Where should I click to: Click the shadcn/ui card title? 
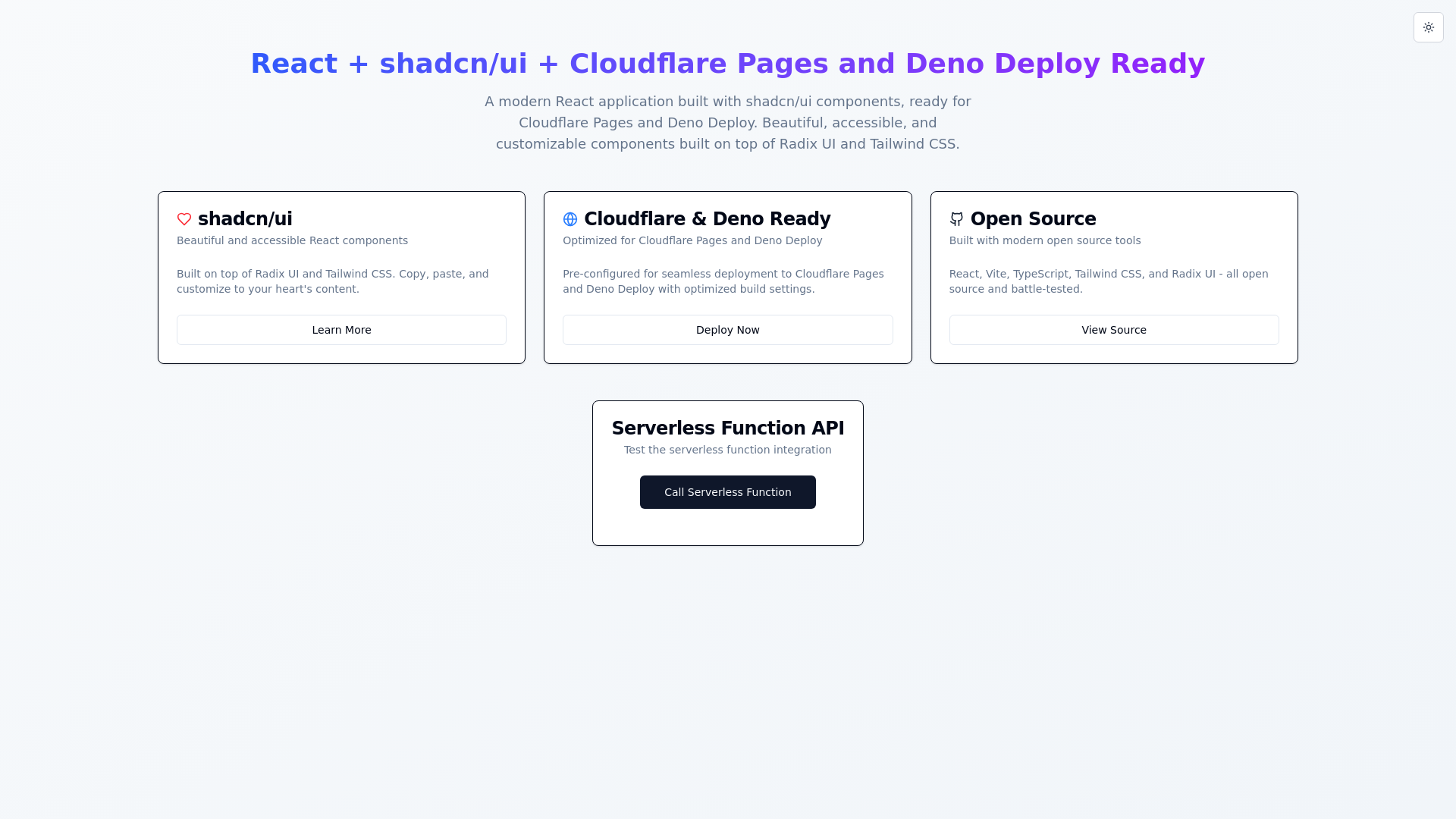(245, 219)
